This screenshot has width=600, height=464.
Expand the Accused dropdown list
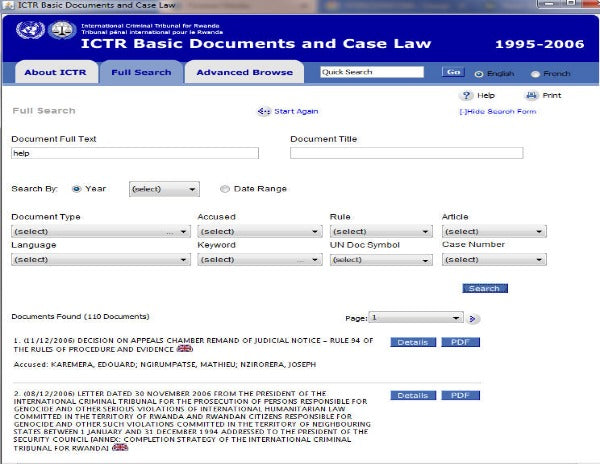tap(258, 231)
